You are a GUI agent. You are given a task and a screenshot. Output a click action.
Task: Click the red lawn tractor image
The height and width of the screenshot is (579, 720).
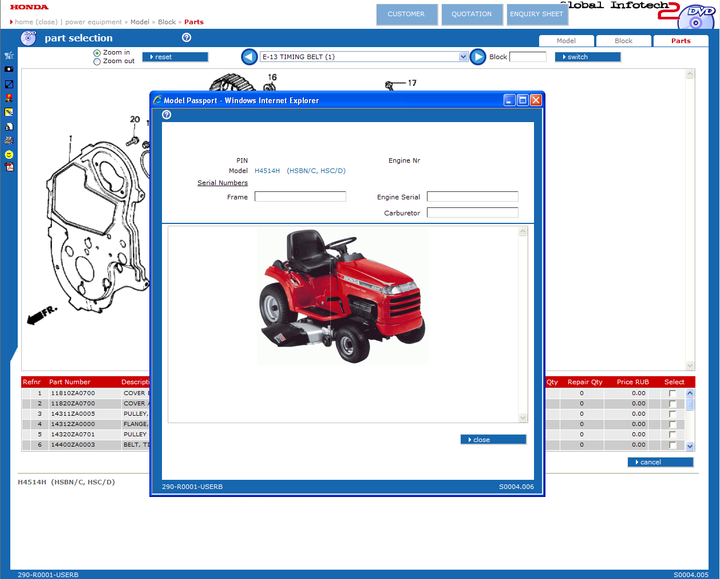pos(343,297)
